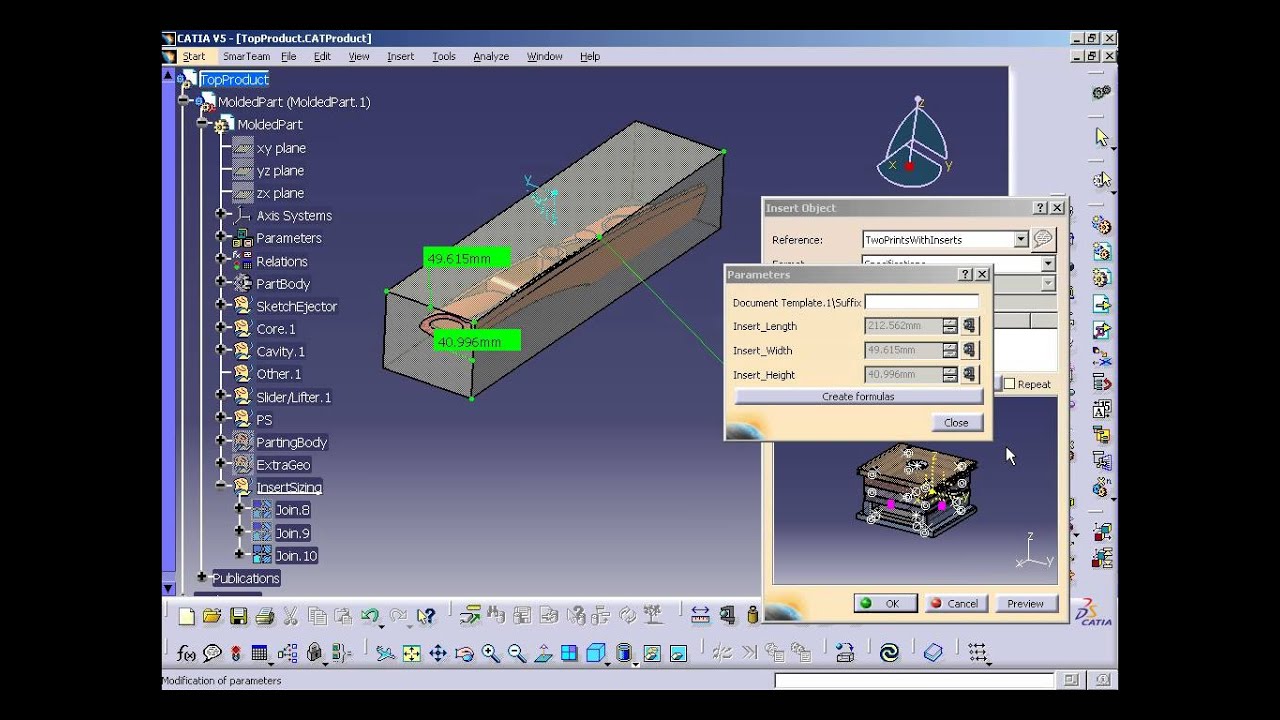The image size is (1280, 720).
Task: Click the Insert_Width spinner arrows
Action: 950,351
